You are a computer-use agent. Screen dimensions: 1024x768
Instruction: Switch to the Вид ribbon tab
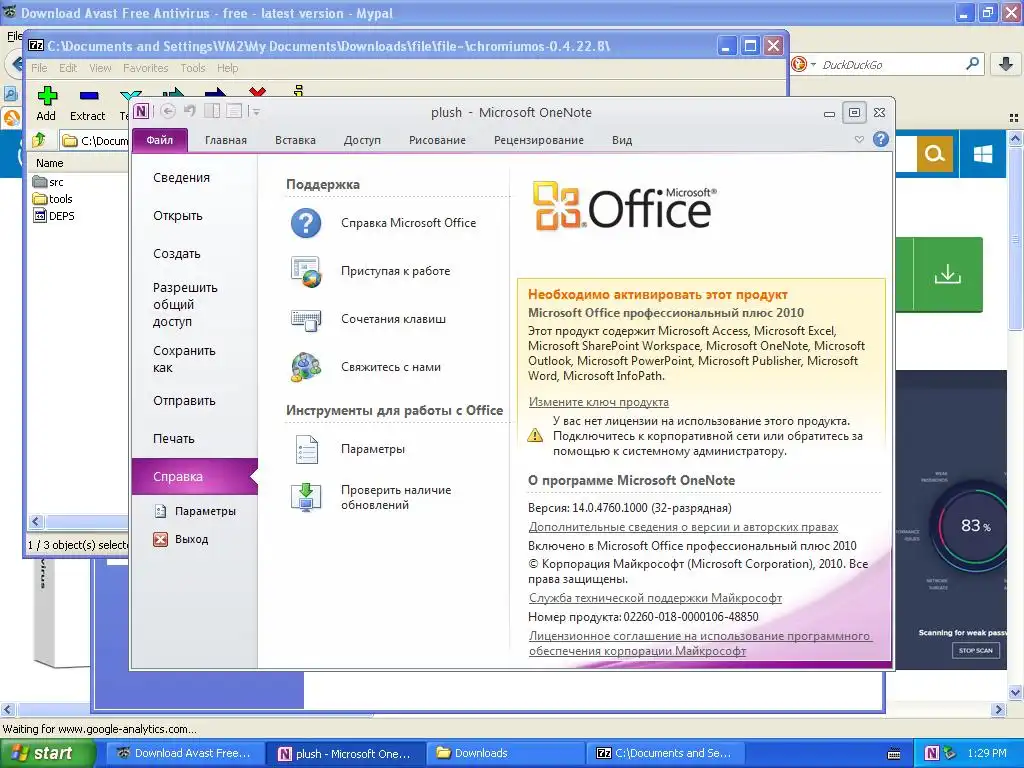[622, 140]
